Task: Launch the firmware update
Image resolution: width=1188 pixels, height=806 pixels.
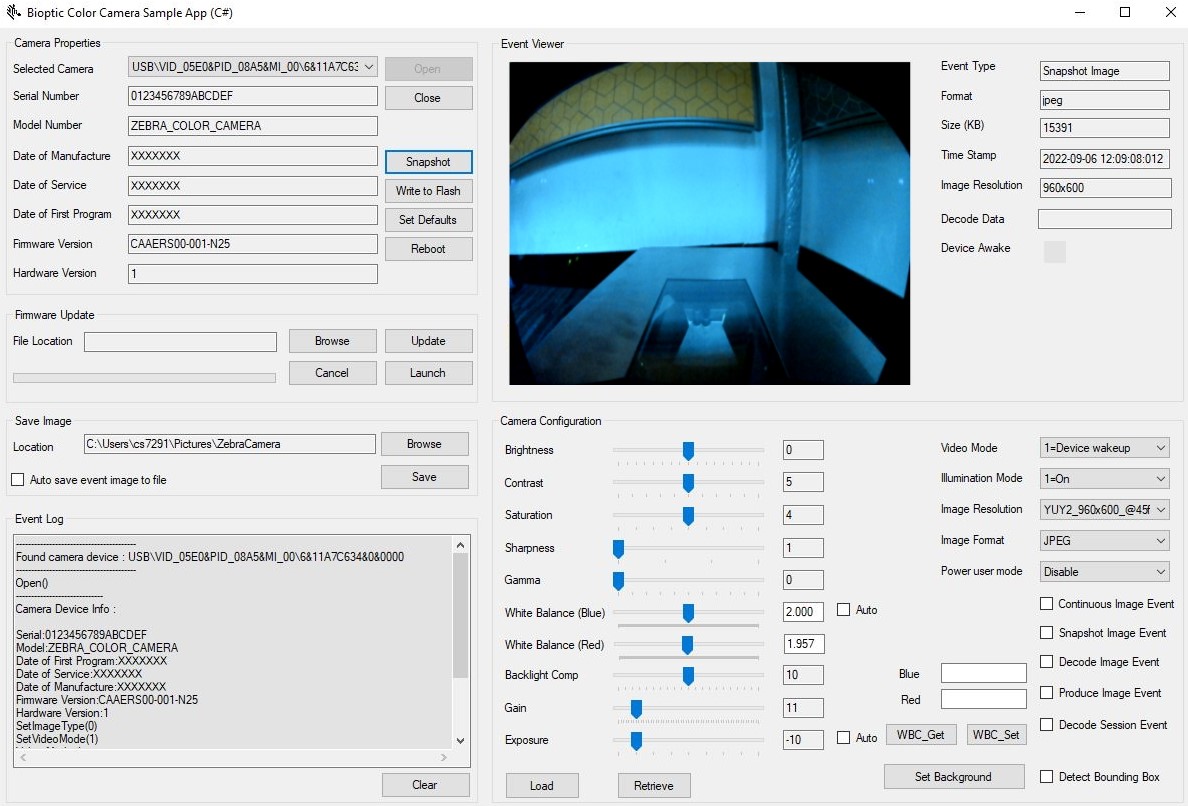Action: click(x=428, y=372)
